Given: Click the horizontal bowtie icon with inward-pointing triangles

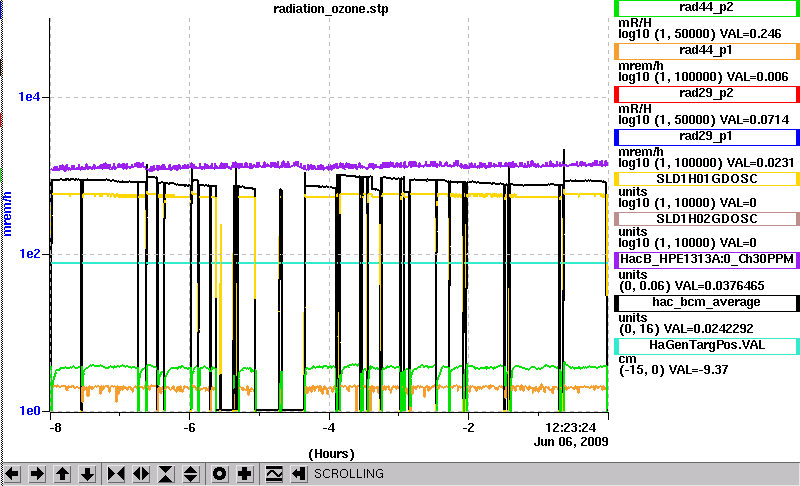Looking at the screenshot, I should pos(116,474).
